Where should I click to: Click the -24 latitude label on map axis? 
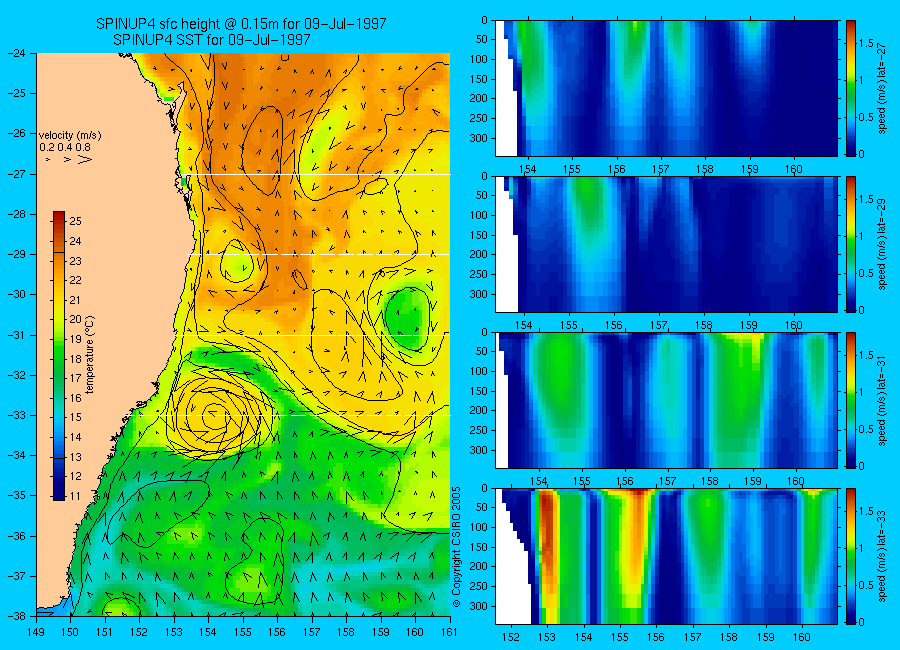16,53
